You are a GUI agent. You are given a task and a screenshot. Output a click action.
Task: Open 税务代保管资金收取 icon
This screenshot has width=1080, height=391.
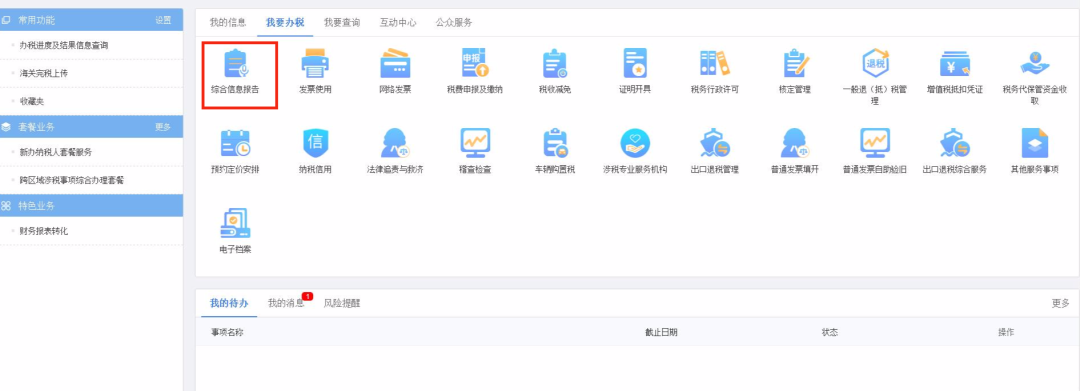click(1035, 63)
